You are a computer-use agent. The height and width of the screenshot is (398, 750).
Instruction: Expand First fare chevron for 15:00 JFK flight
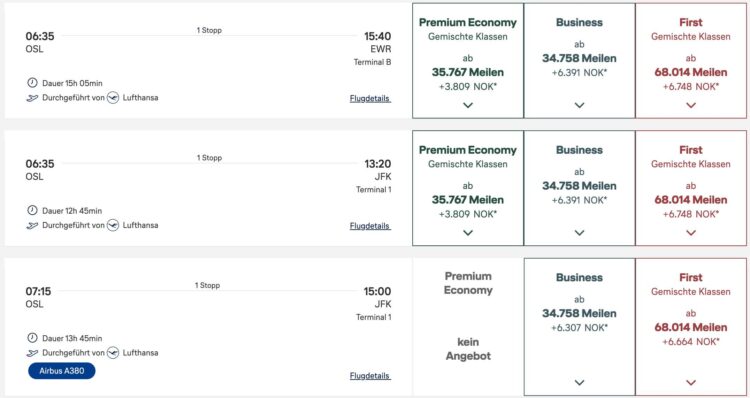click(x=691, y=383)
